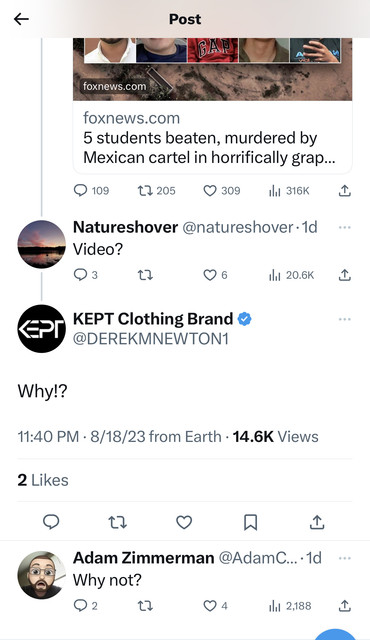The width and height of the screenshot is (370, 640).
Task: Open more options on Adam Zimmerman's reply
Action: click(x=345, y=558)
